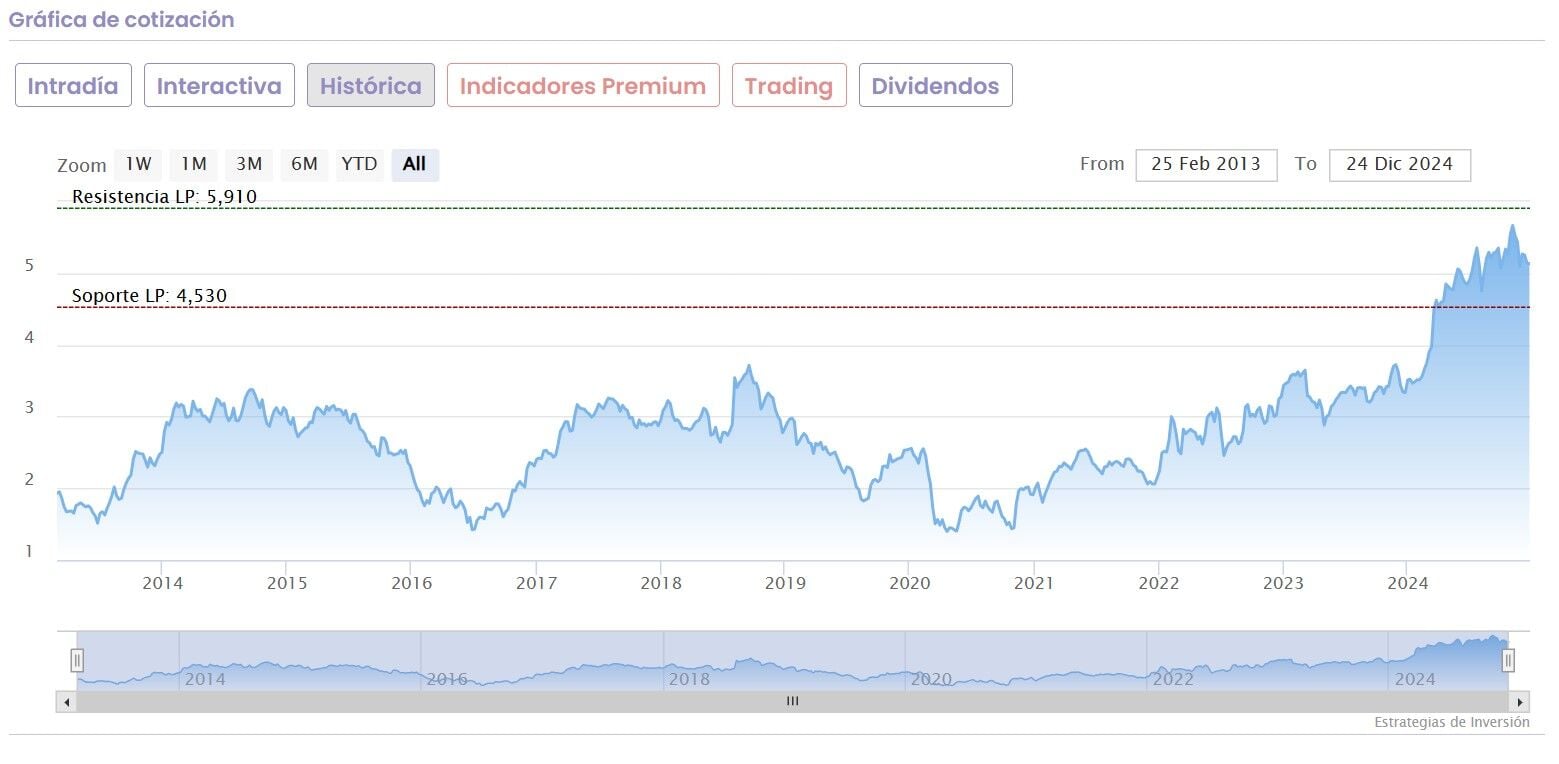This screenshot has width=1559, height=764.
Task: Zoom chart to 6M
Action: coord(304,164)
